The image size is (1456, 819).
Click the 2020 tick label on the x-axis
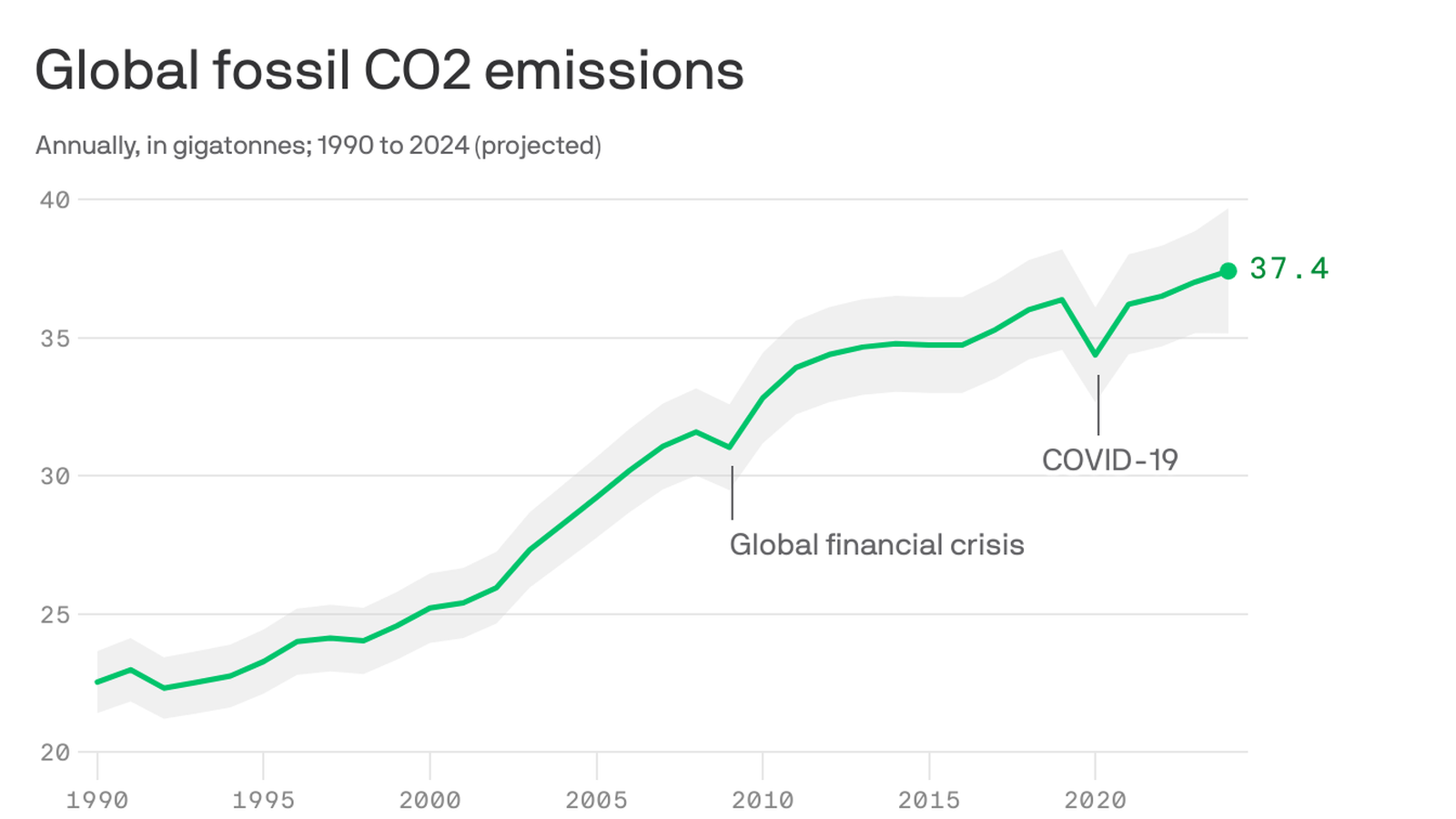tap(1095, 800)
